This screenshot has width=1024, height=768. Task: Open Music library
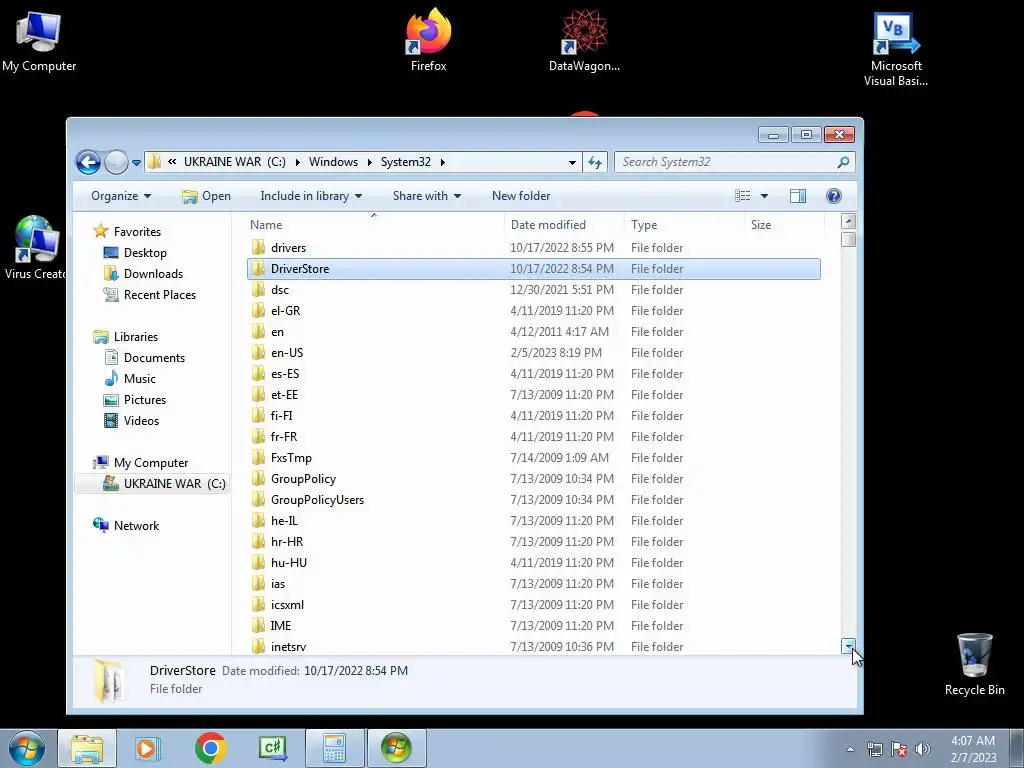coord(139,379)
